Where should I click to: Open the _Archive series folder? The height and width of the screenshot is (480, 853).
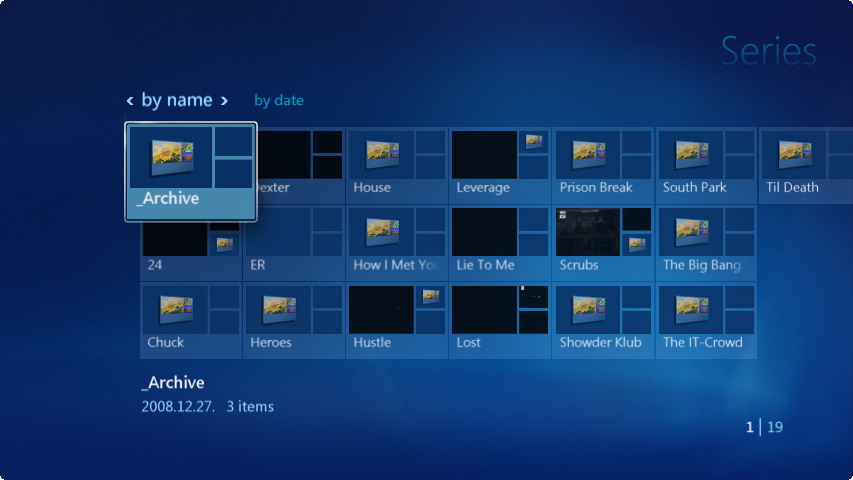(190, 171)
